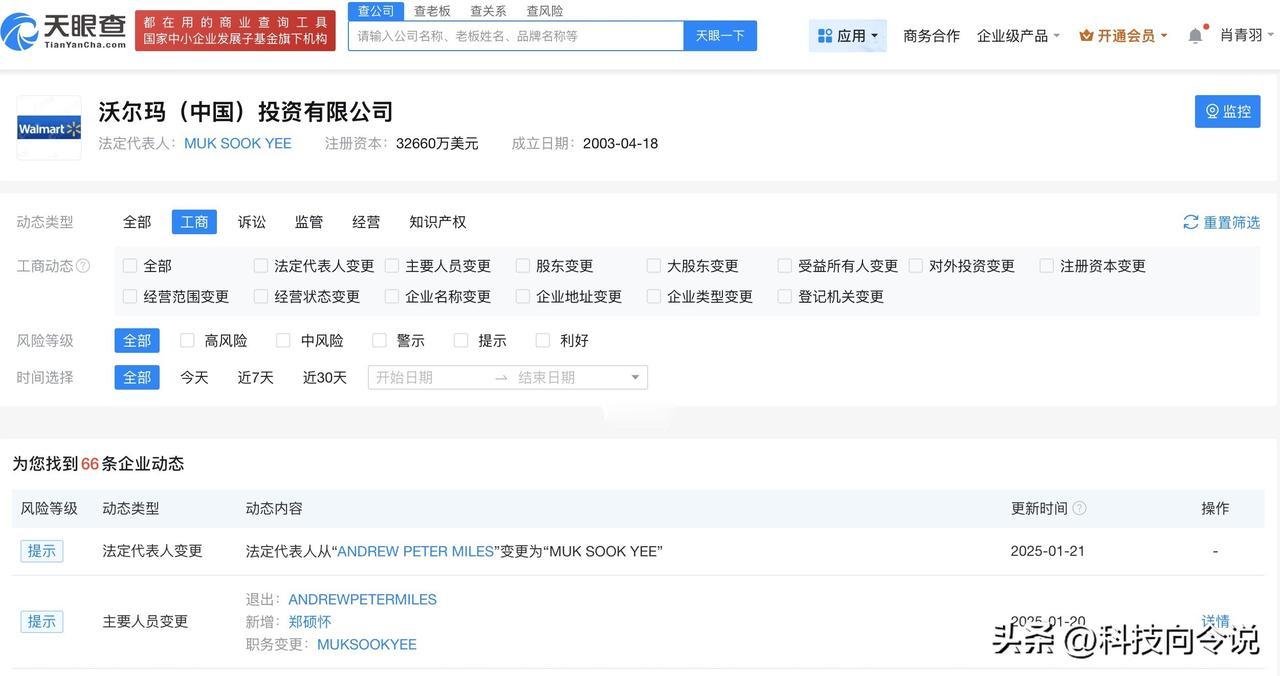Click the 重置筛选 refresh icon
Image resolution: width=1280 pixels, height=676 pixels.
click(1190, 222)
